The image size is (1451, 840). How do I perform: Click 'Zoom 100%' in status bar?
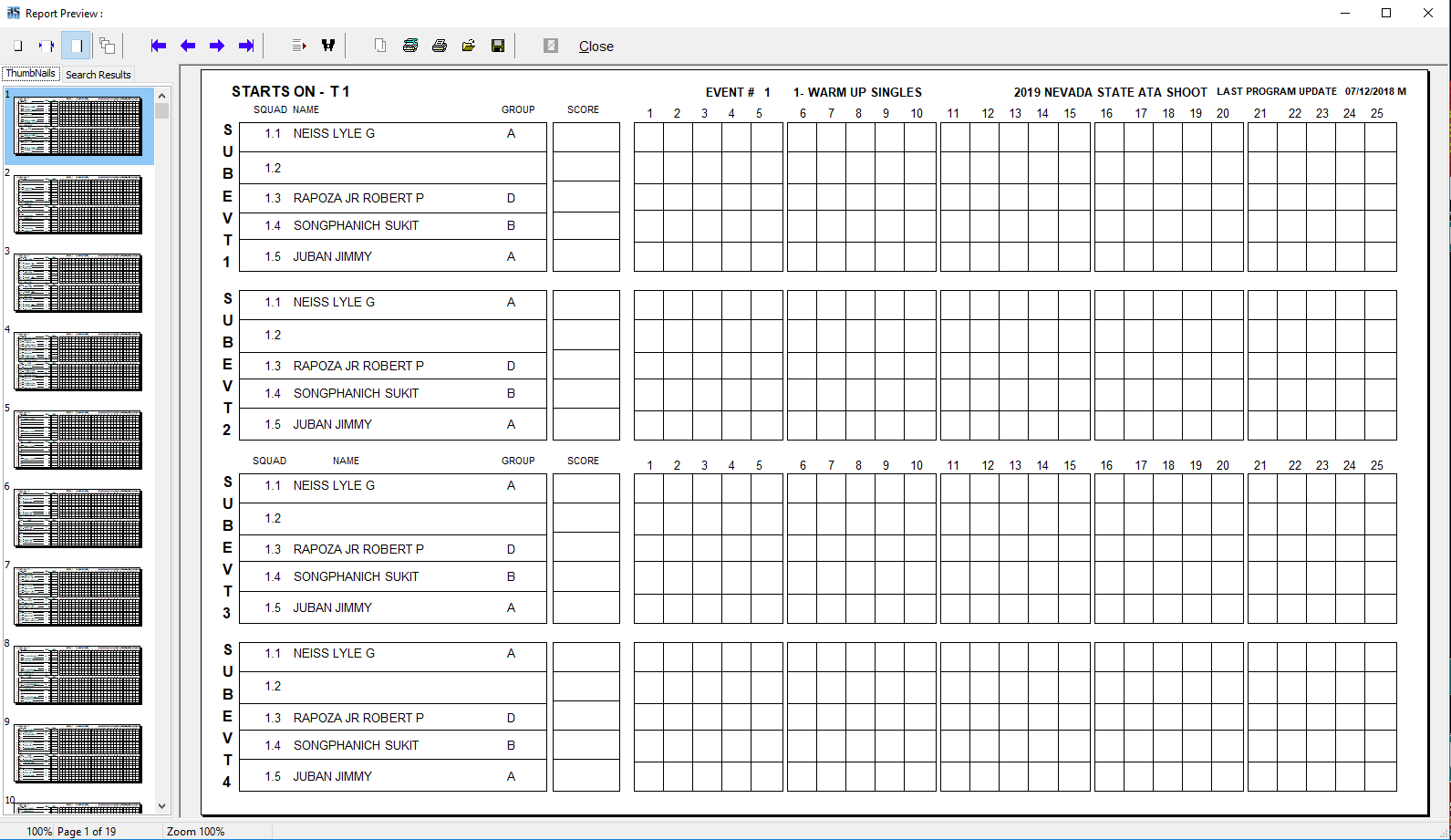(x=195, y=832)
